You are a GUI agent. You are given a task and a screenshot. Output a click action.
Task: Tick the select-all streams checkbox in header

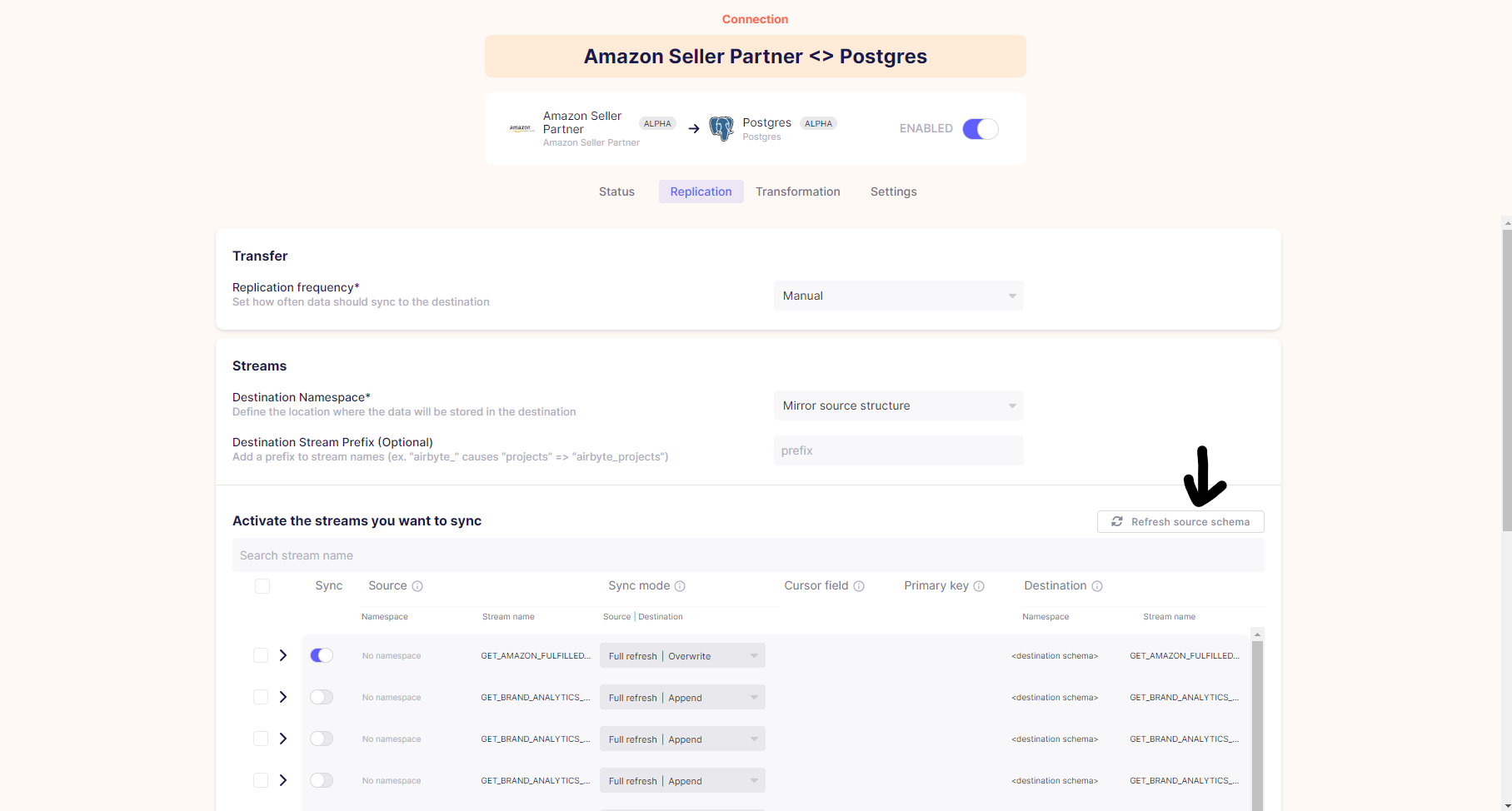pyautogui.click(x=262, y=586)
